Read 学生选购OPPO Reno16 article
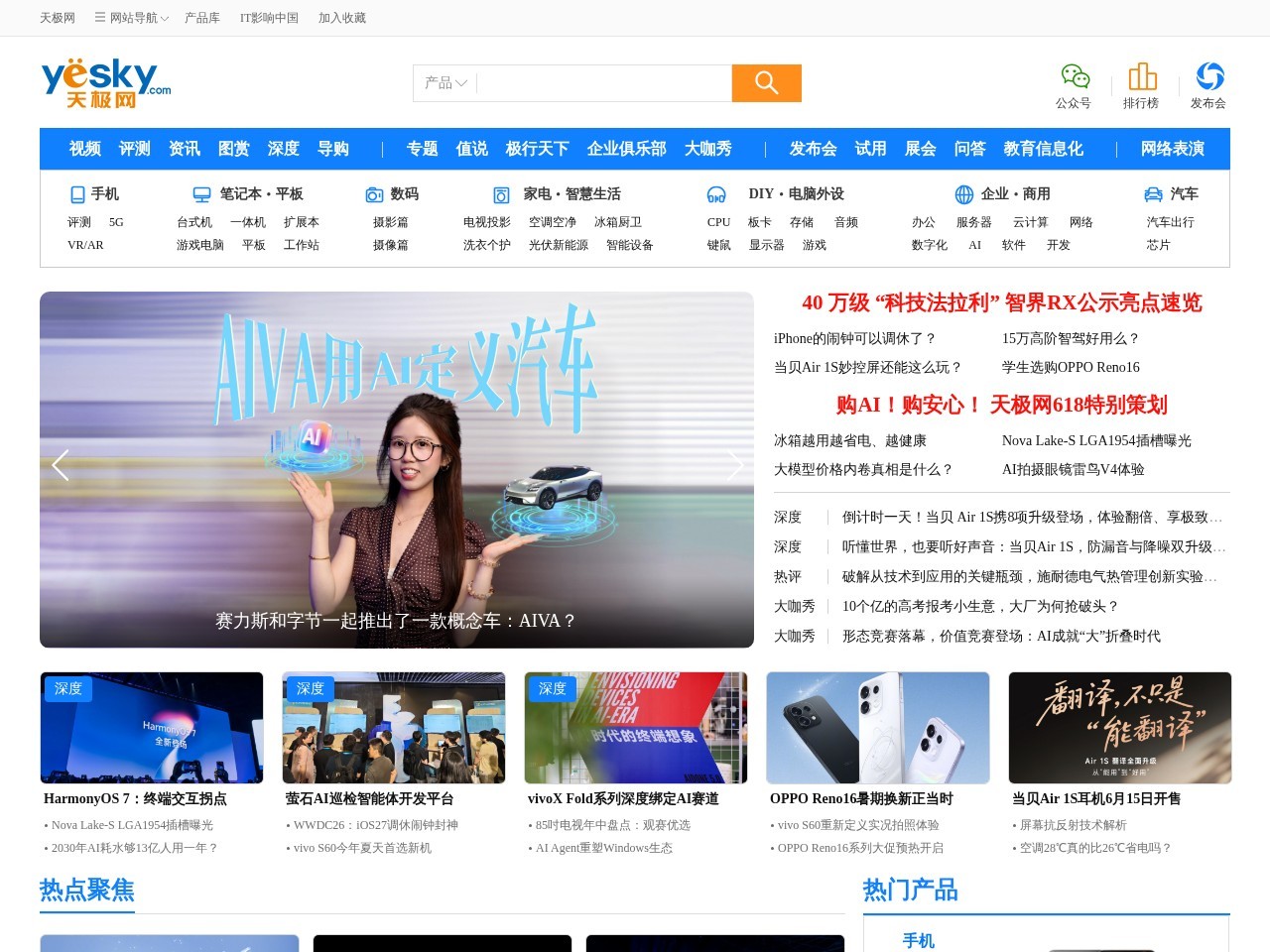The image size is (1270, 952). pos(1072,368)
